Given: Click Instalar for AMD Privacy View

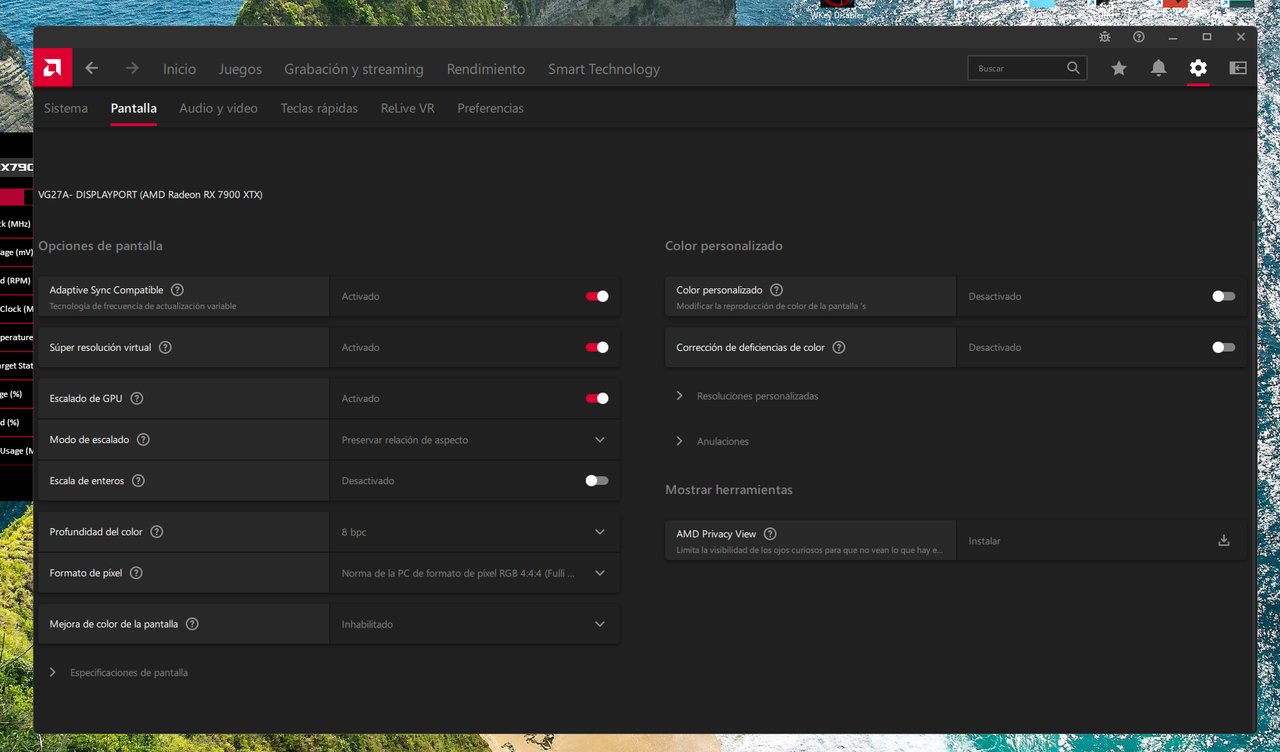Looking at the screenshot, I should click(985, 541).
